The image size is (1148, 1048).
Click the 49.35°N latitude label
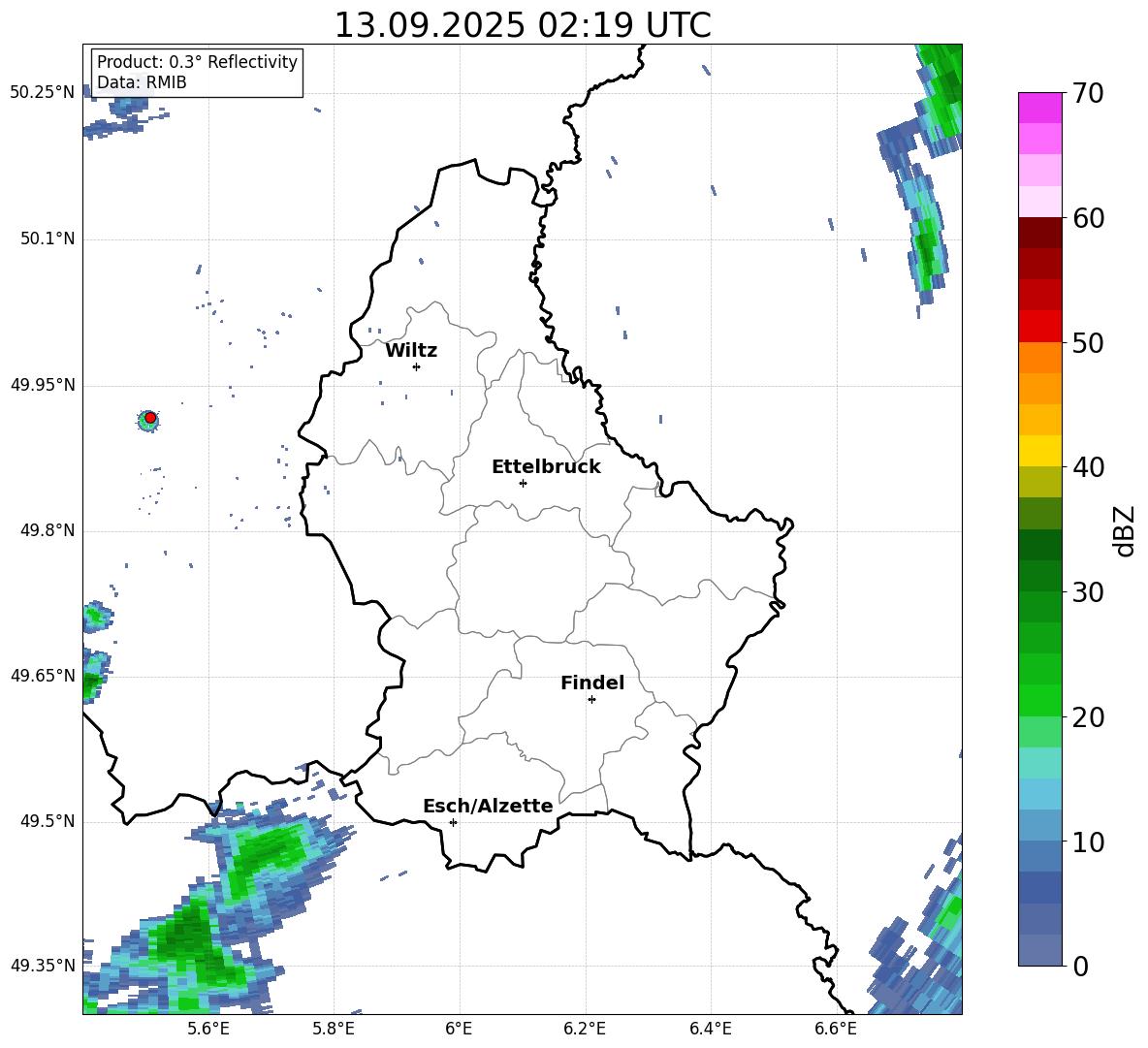tap(43, 966)
